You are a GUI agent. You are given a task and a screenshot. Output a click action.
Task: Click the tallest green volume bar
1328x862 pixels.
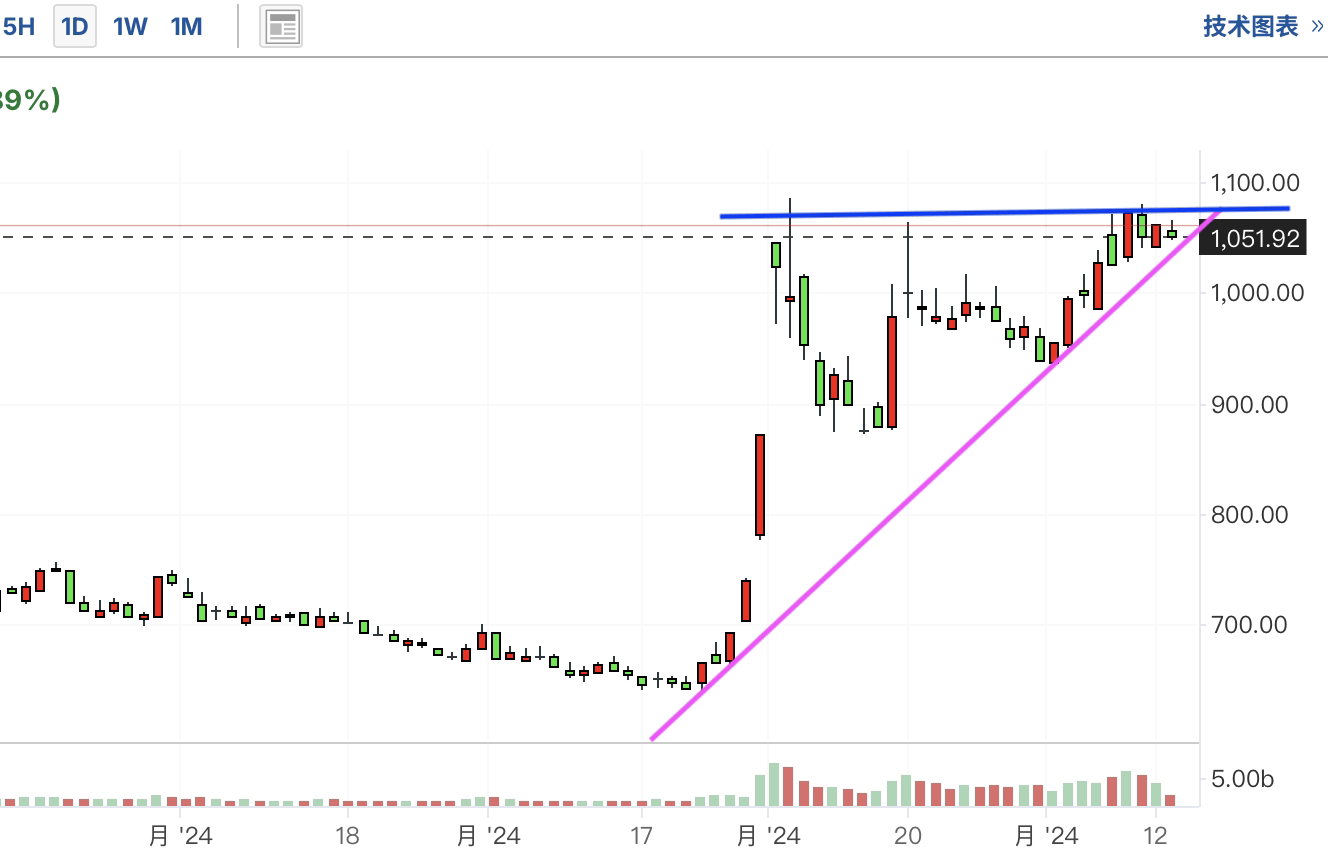pos(773,784)
